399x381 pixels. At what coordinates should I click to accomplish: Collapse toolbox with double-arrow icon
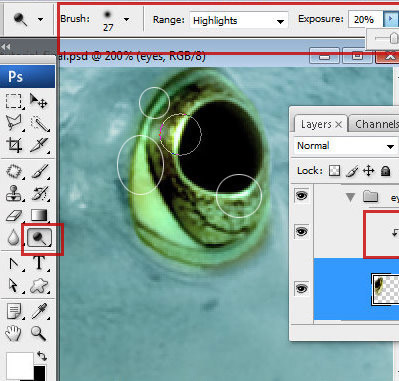[x=6, y=47]
